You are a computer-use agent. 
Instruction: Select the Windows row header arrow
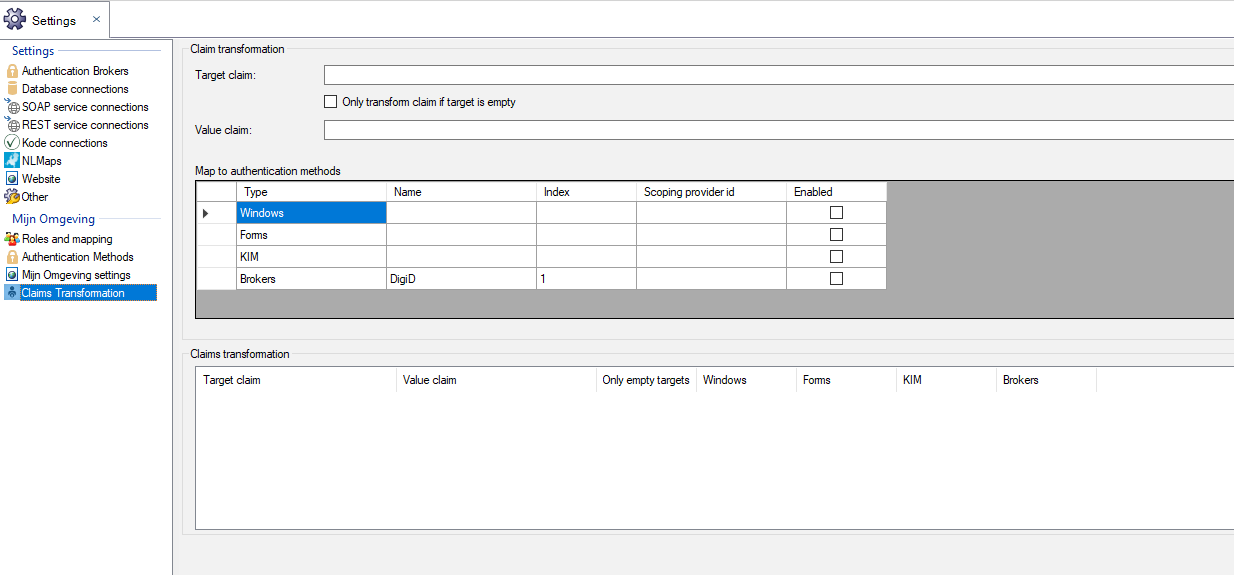pos(216,213)
